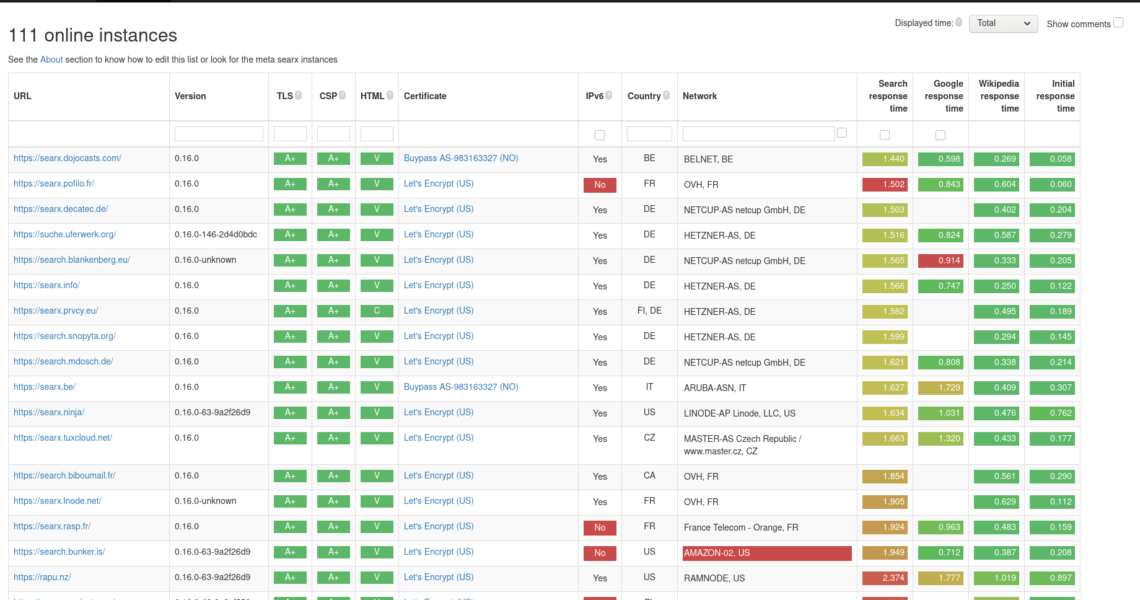This screenshot has height=600, width=1140.
Task: Enable the Show comments checkbox
Action: (1118, 23)
